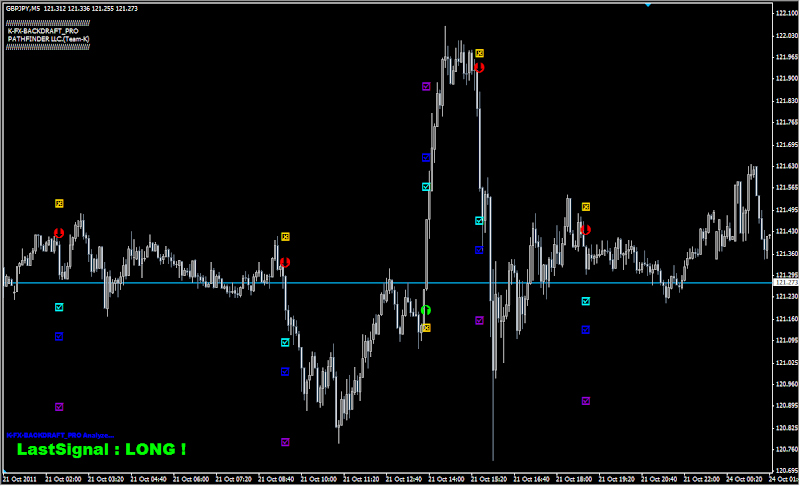Viewport: 800px width, 486px height.
Task: Select the cyan target marker of the long signal
Action: pos(426,187)
